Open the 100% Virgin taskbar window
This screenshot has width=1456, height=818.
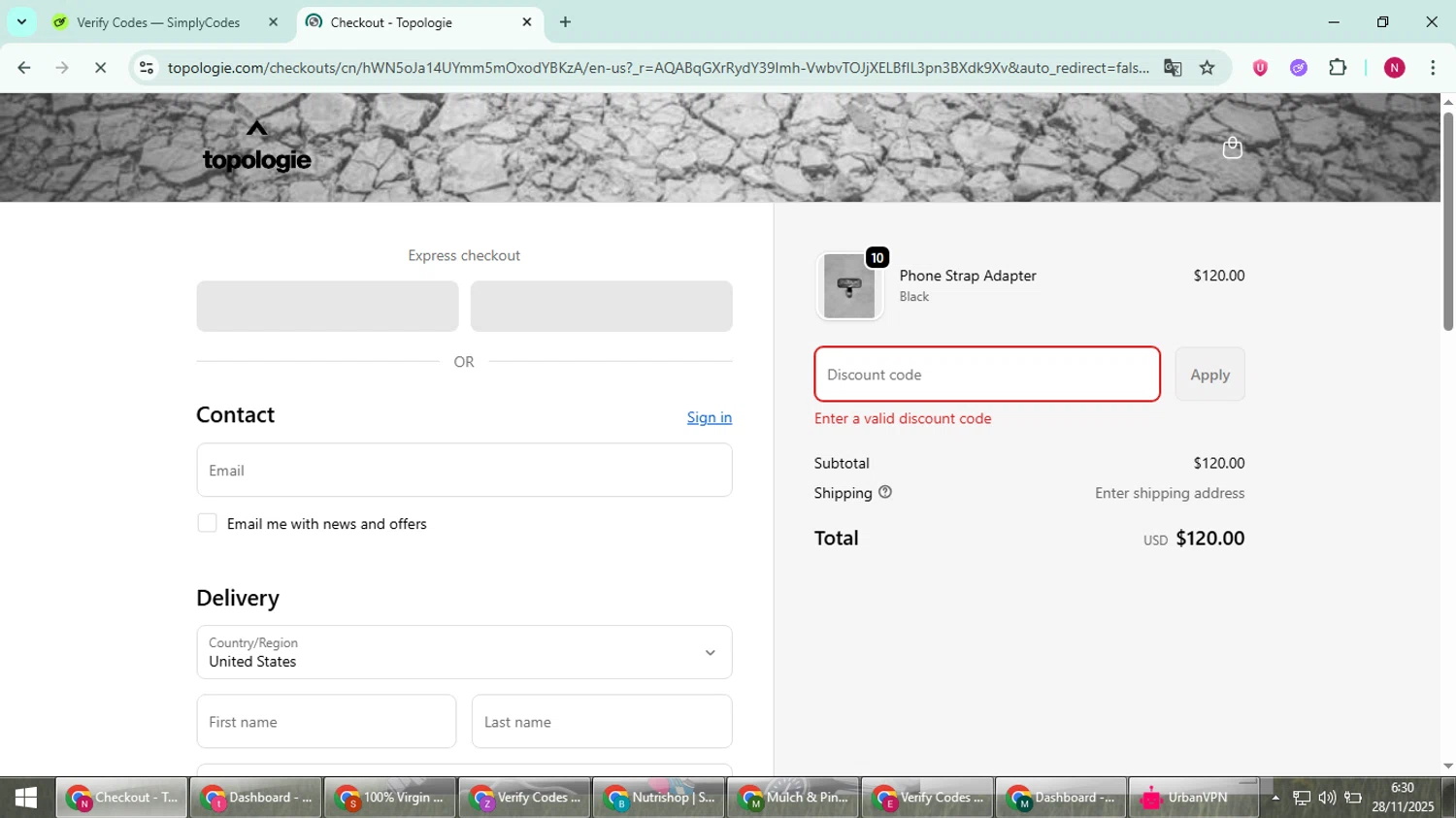point(389,798)
